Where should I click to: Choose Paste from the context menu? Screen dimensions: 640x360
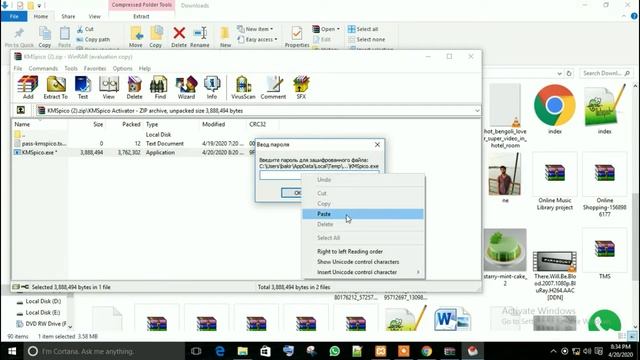click(x=363, y=214)
